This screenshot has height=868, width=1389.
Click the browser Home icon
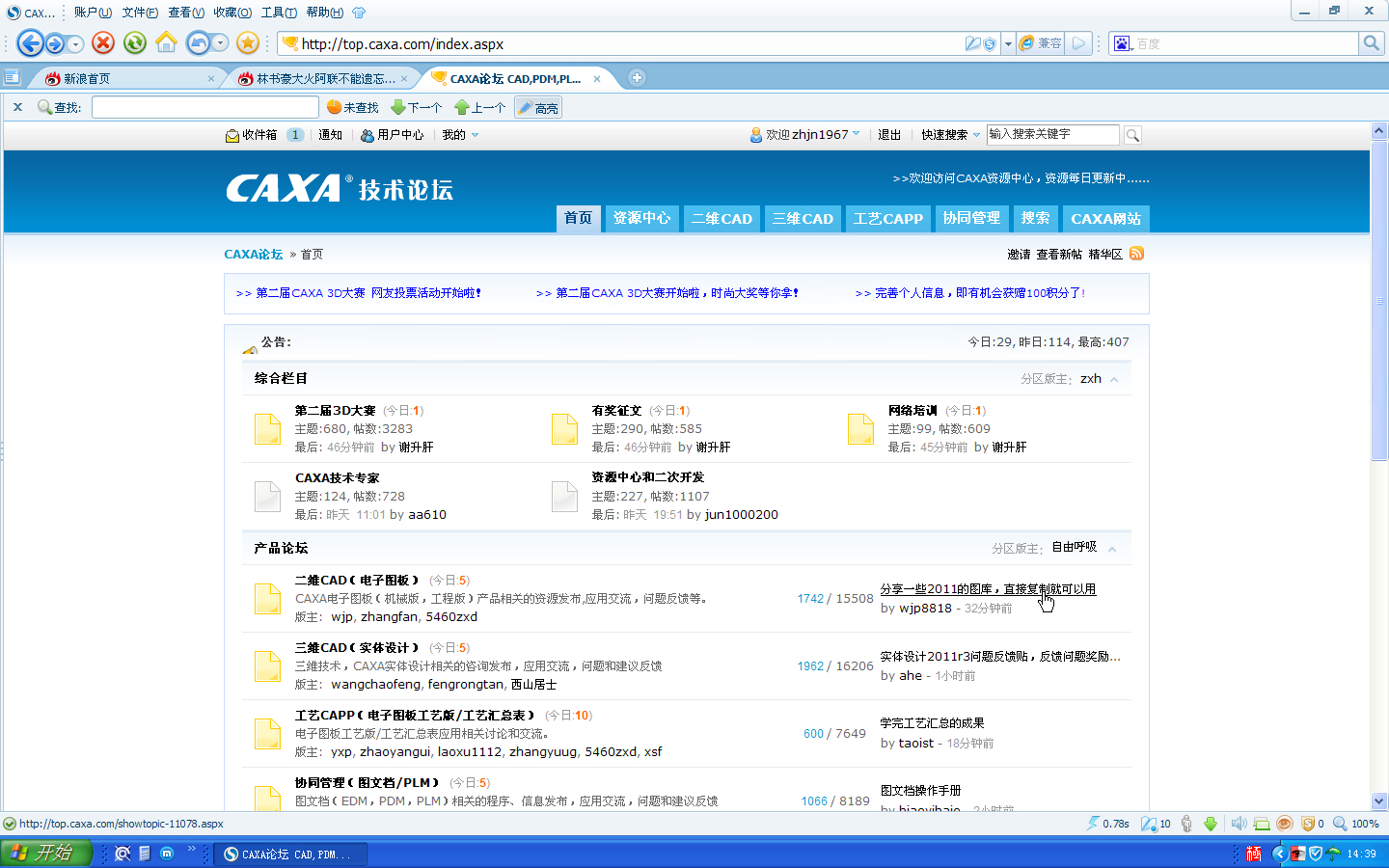pyautogui.click(x=166, y=42)
